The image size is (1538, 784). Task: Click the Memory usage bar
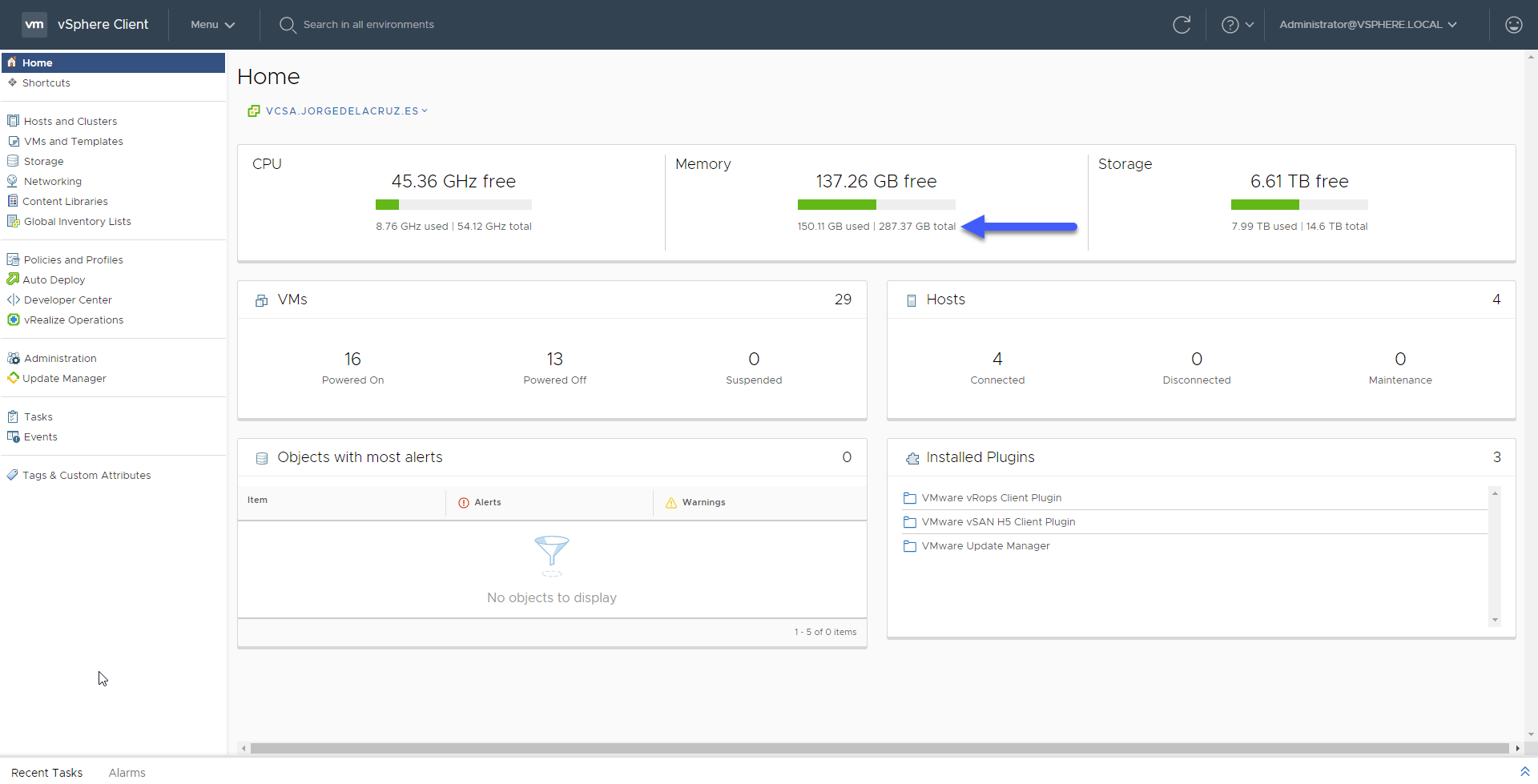[x=876, y=205]
